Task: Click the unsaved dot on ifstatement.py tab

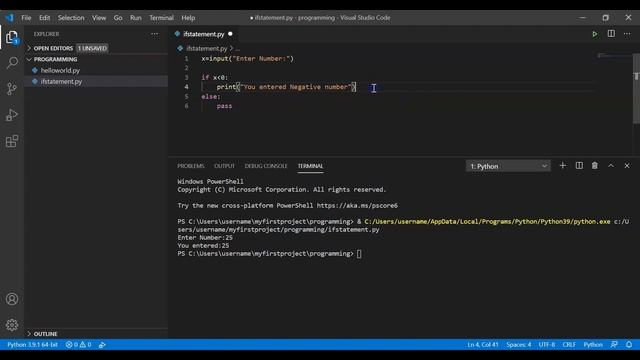Action: pyautogui.click(x=230, y=34)
